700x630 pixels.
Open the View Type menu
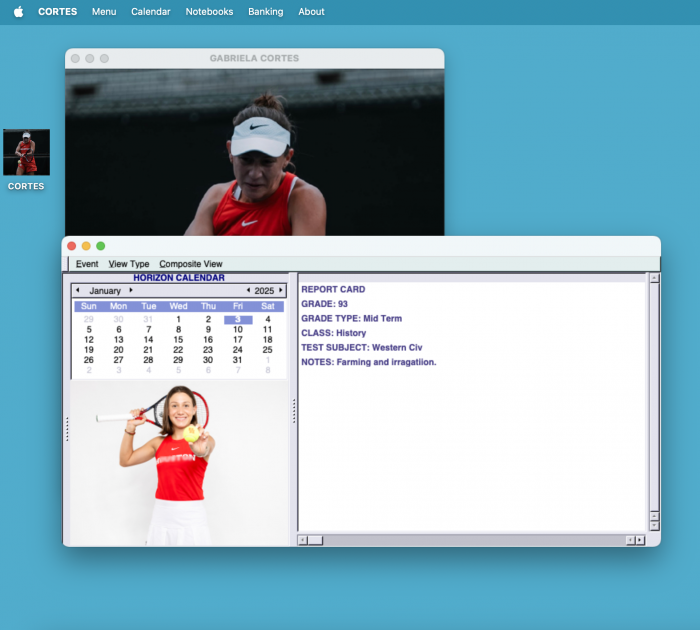(x=129, y=264)
